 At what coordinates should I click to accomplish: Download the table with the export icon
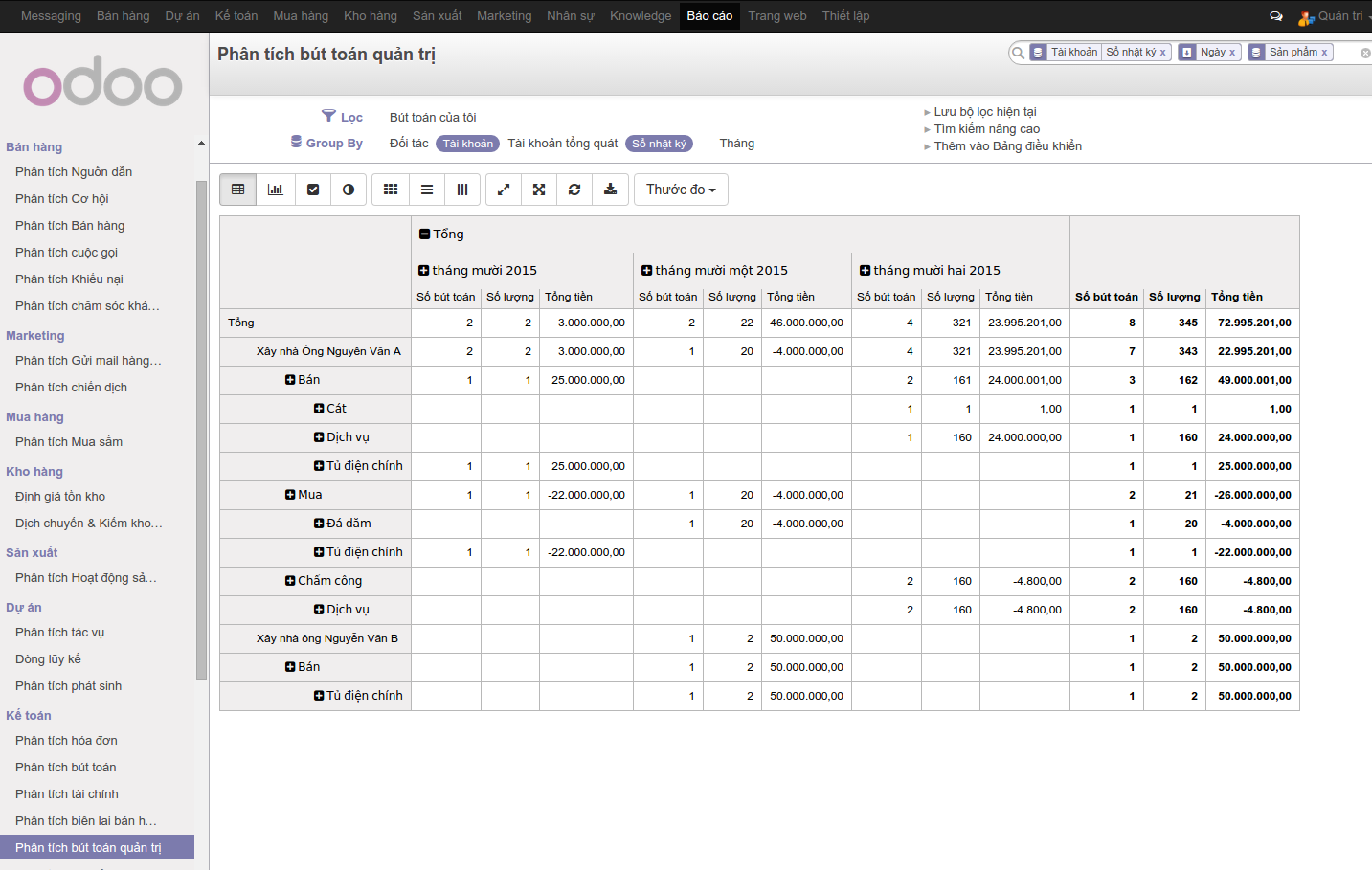610,190
